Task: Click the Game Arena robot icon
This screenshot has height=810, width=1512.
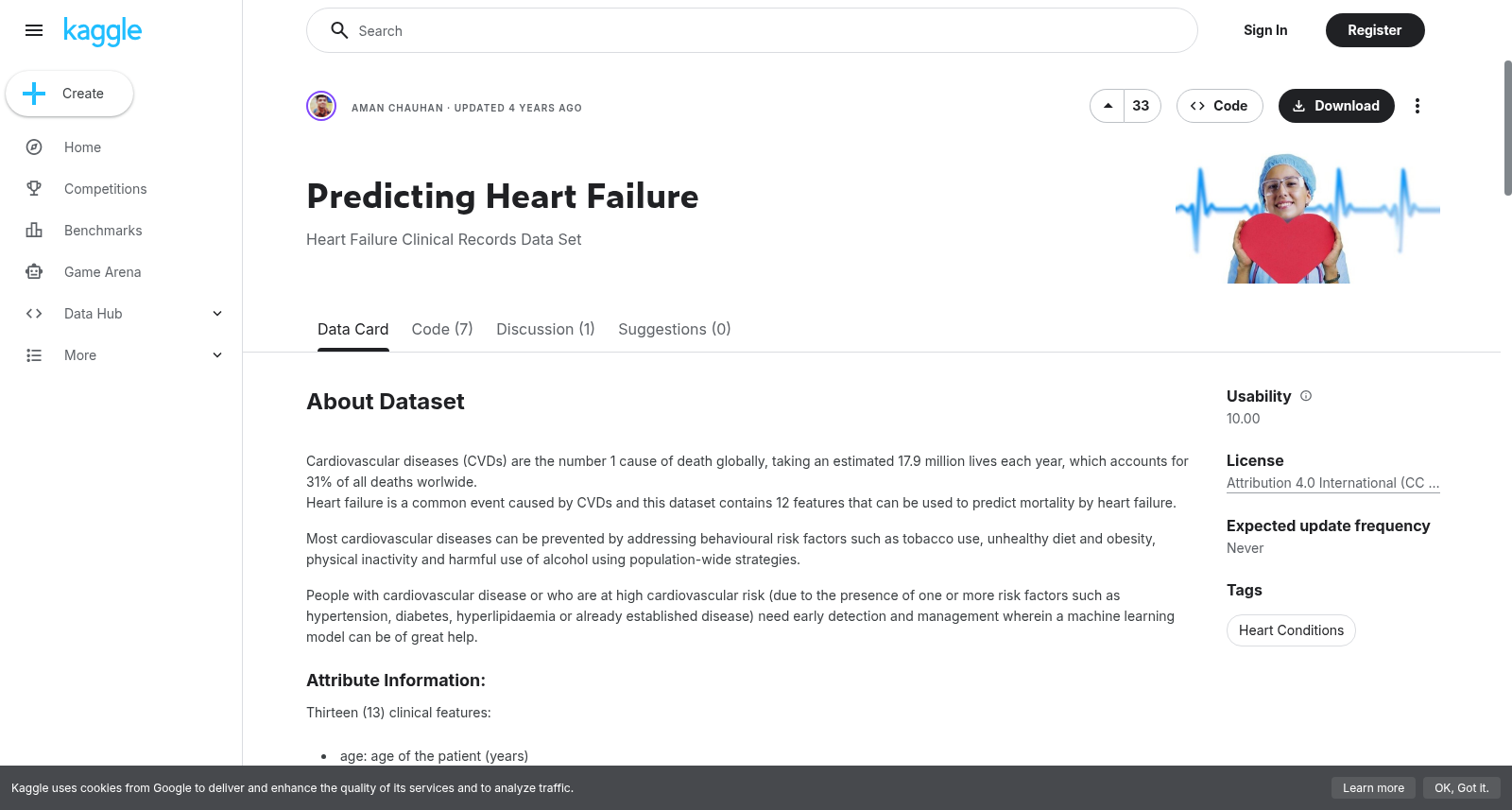Action: (x=34, y=272)
